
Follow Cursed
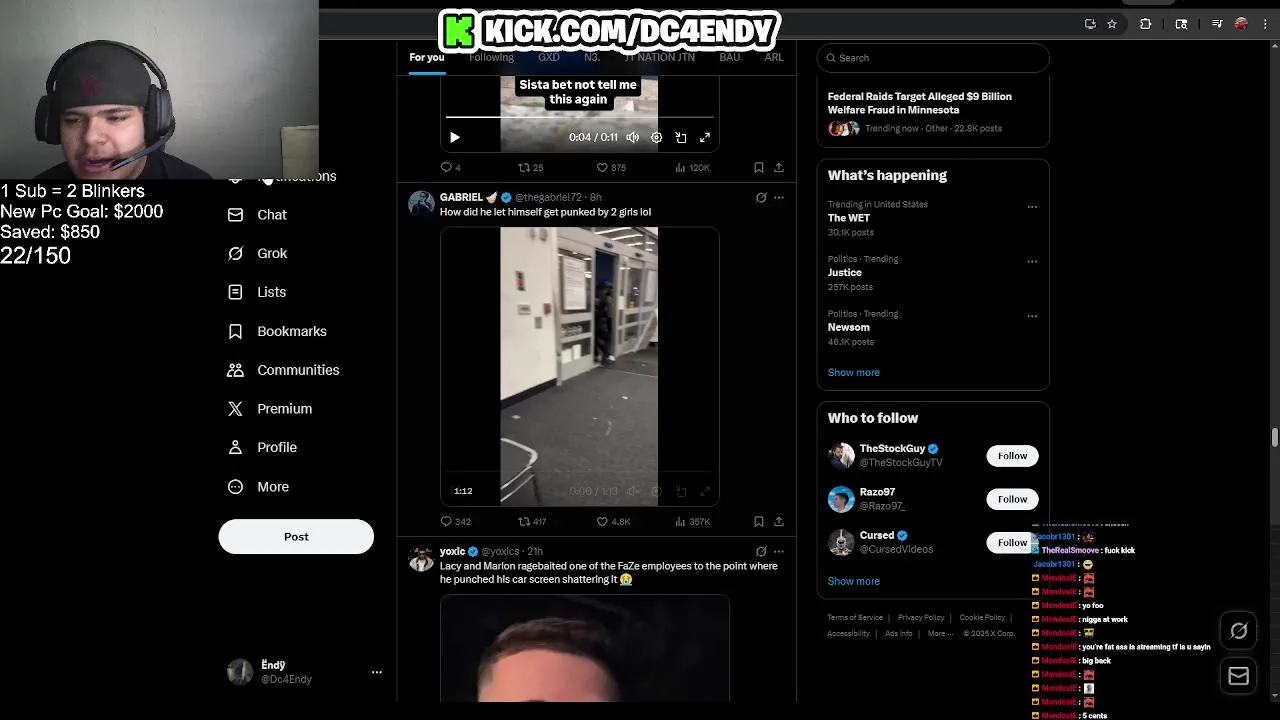(1012, 542)
